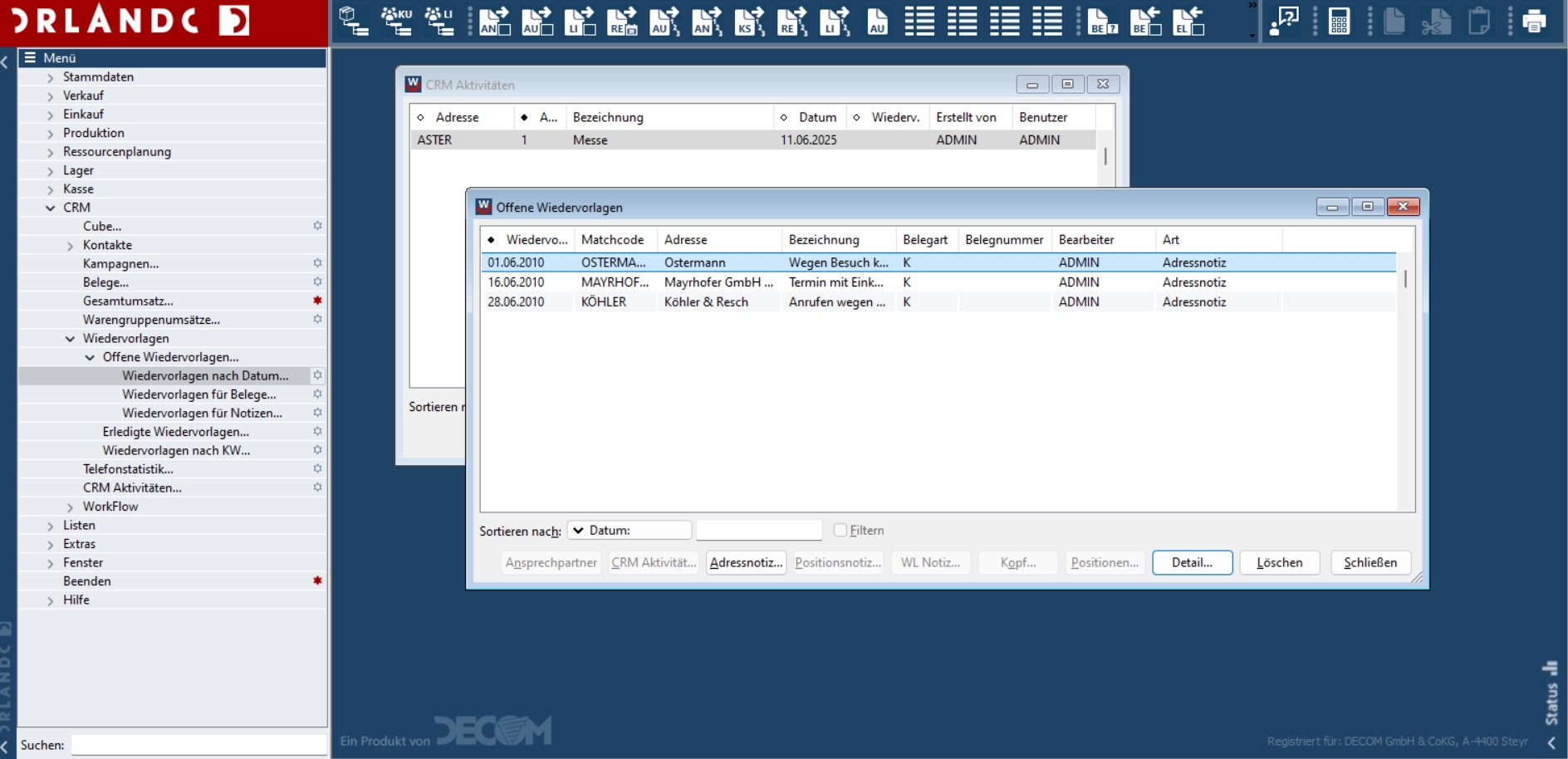Viewport: 1568px width, 759px height.
Task: Create new LI document with window icon
Action: pos(580,21)
